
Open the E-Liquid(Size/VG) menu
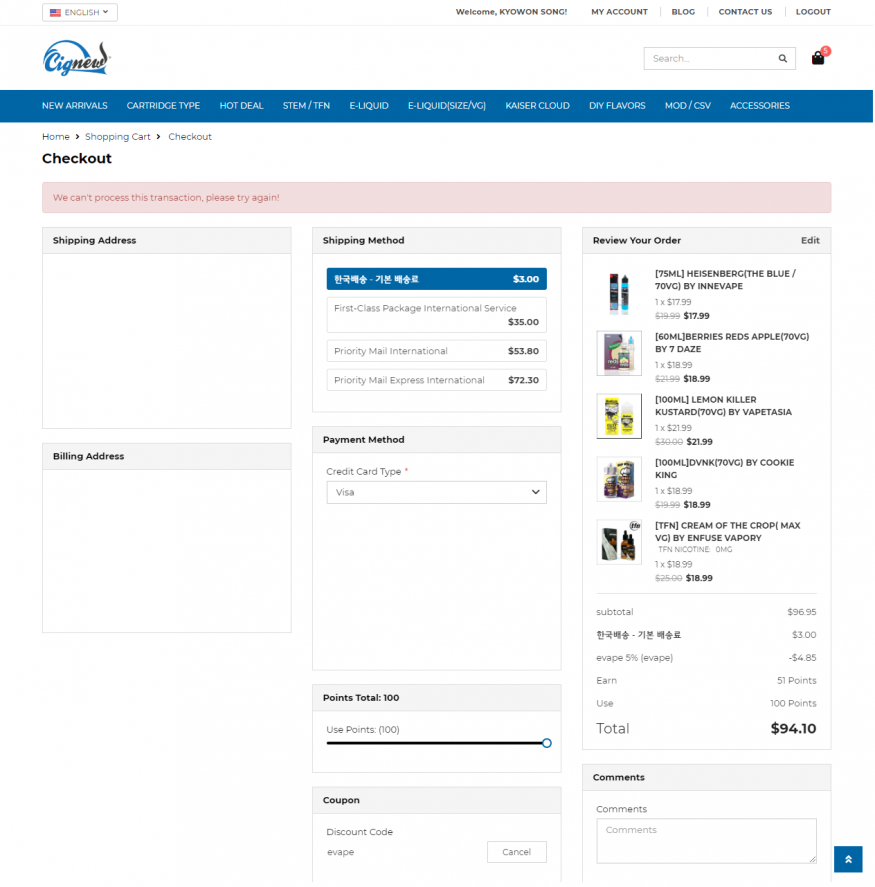click(447, 106)
